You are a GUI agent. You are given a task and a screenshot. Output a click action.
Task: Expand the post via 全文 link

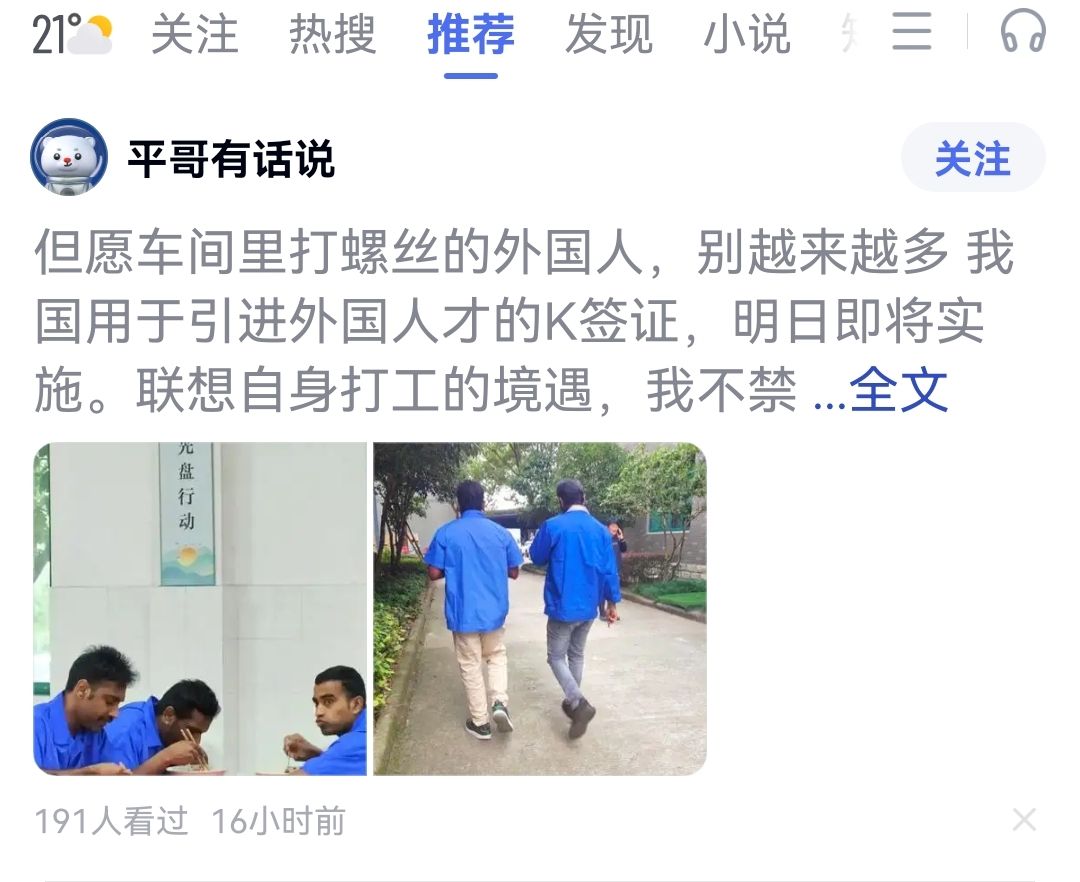(x=898, y=390)
